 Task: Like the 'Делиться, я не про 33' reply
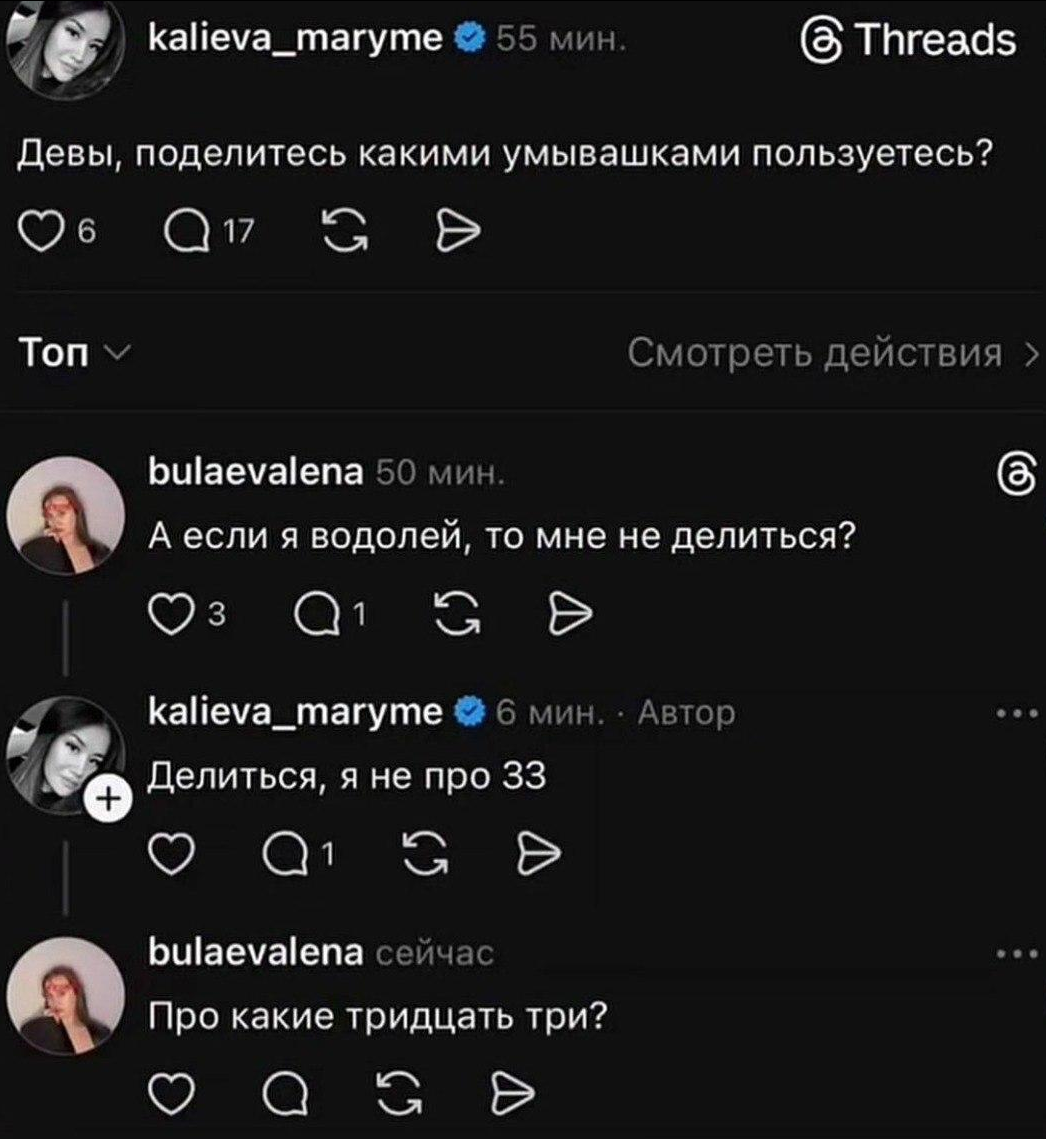pyautogui.click(x=171, y=855)
